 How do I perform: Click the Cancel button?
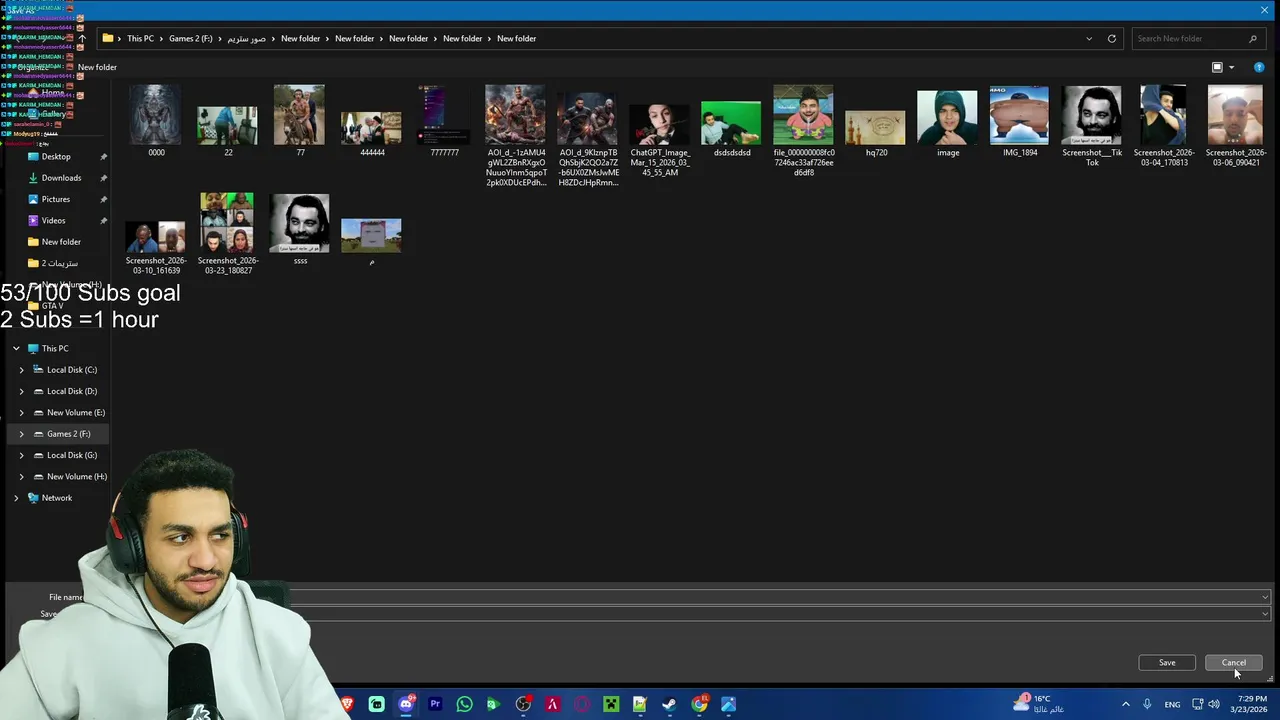(1233, 662)
